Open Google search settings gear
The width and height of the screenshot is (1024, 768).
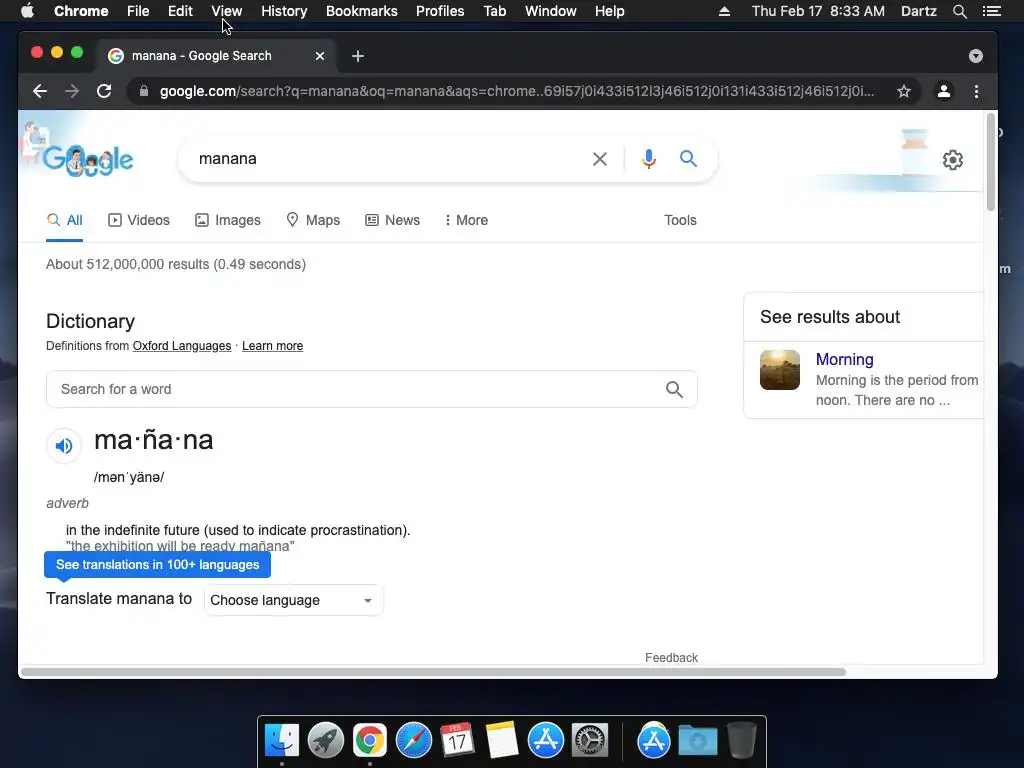click(953, 160)
